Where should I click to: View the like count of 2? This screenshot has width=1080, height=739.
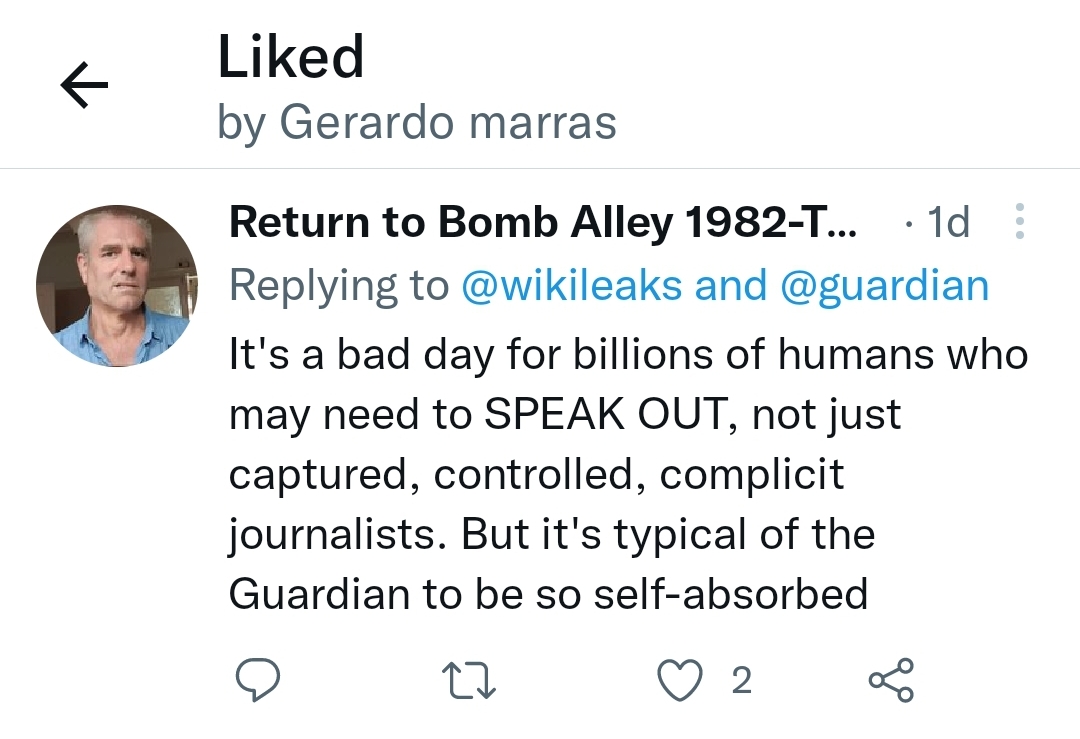click(x=741, y=680)
